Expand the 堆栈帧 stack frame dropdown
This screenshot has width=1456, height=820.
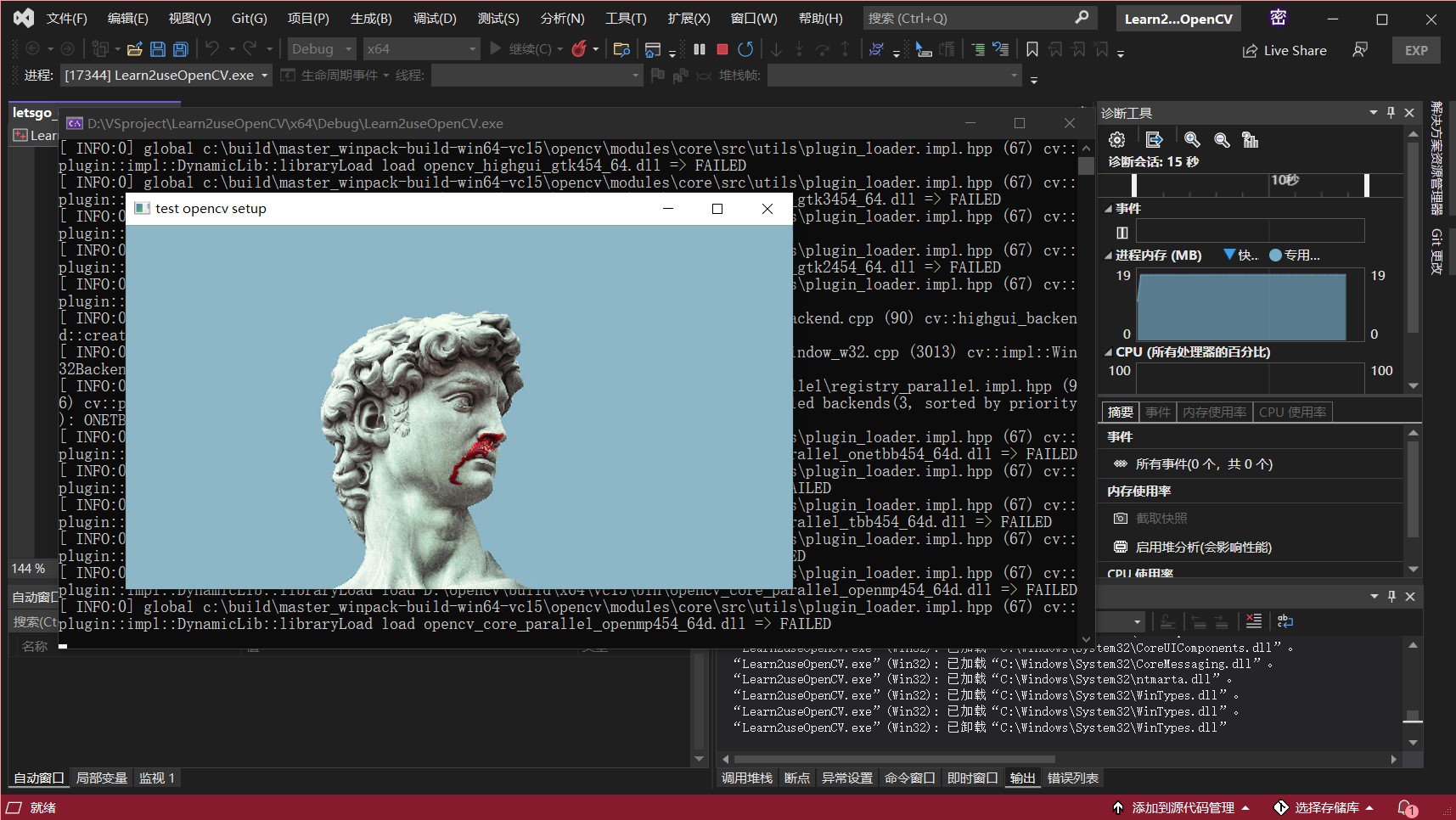click(x=1012, y=75)
